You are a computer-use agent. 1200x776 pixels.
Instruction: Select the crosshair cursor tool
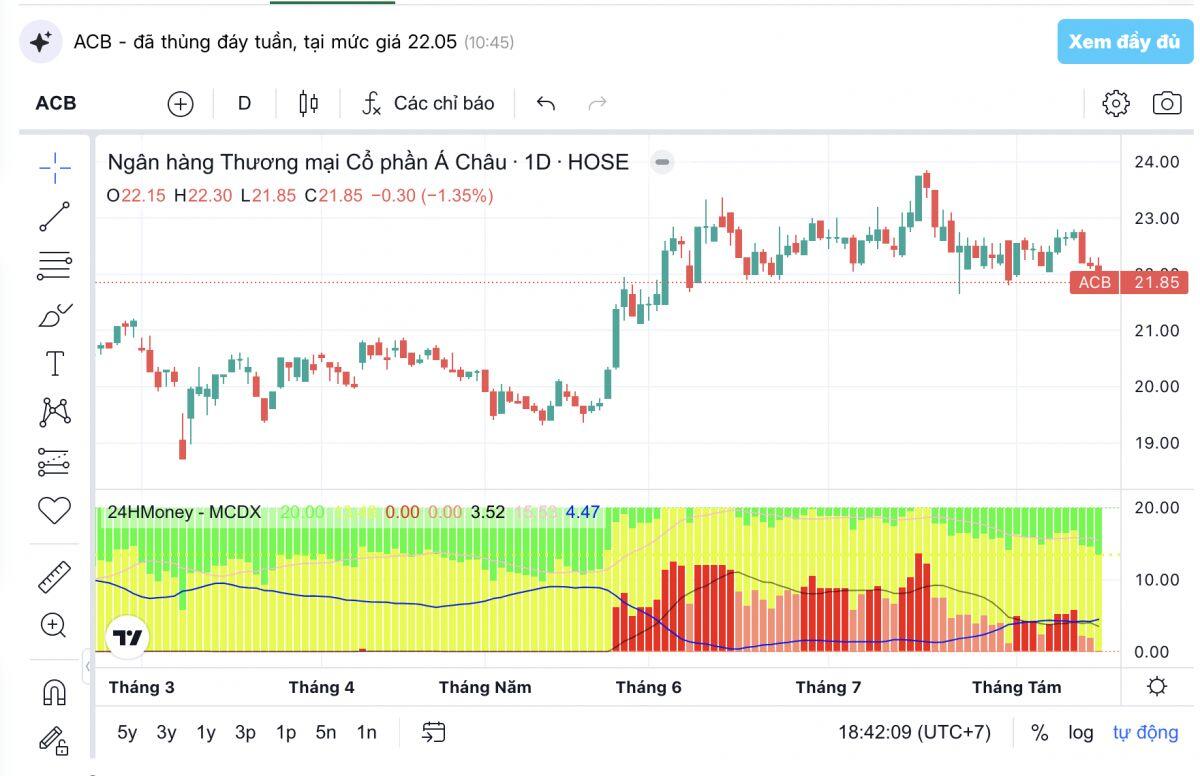coord(55,168)
